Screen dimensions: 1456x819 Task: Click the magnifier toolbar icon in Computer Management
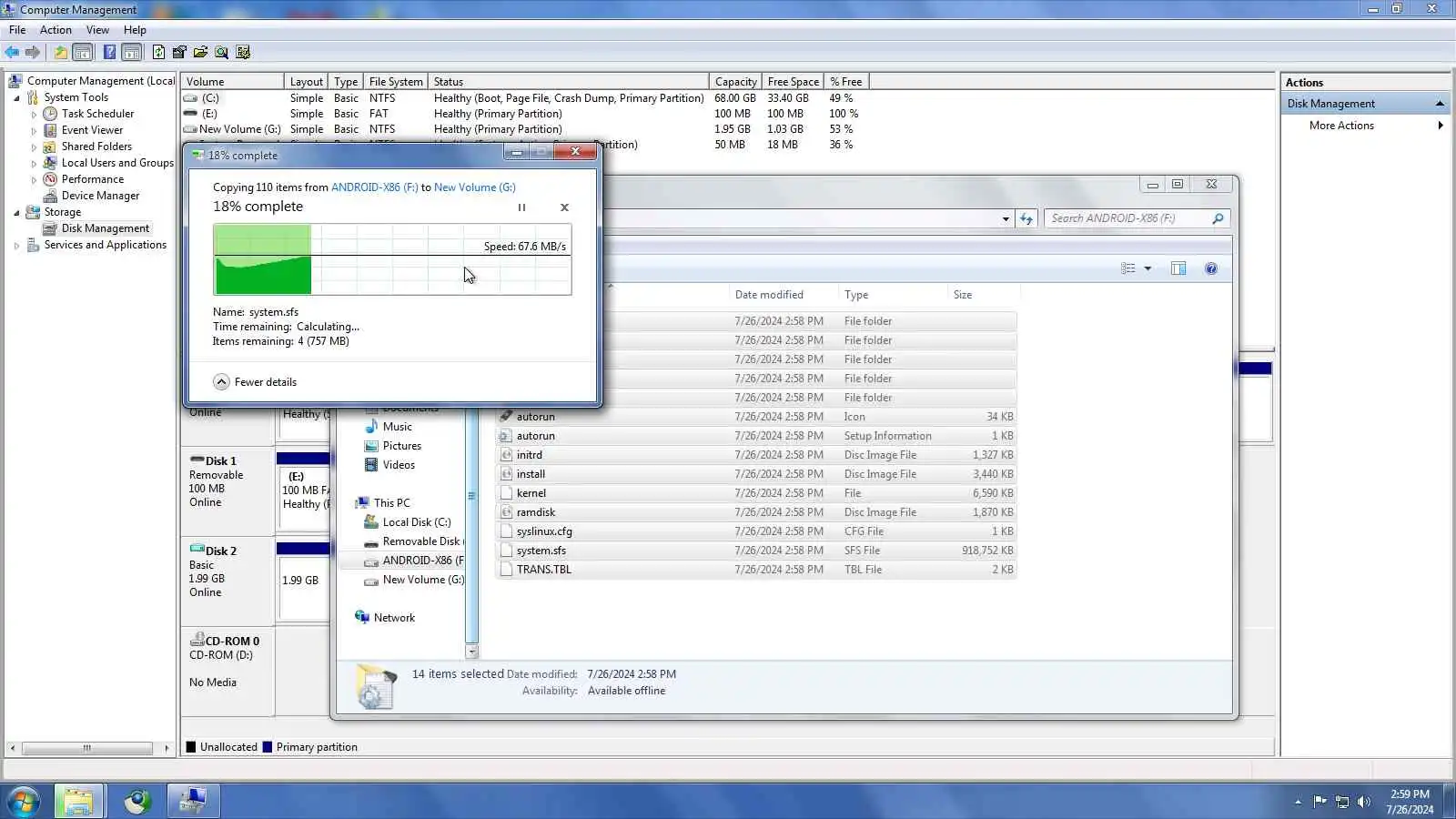click(221, 52)
